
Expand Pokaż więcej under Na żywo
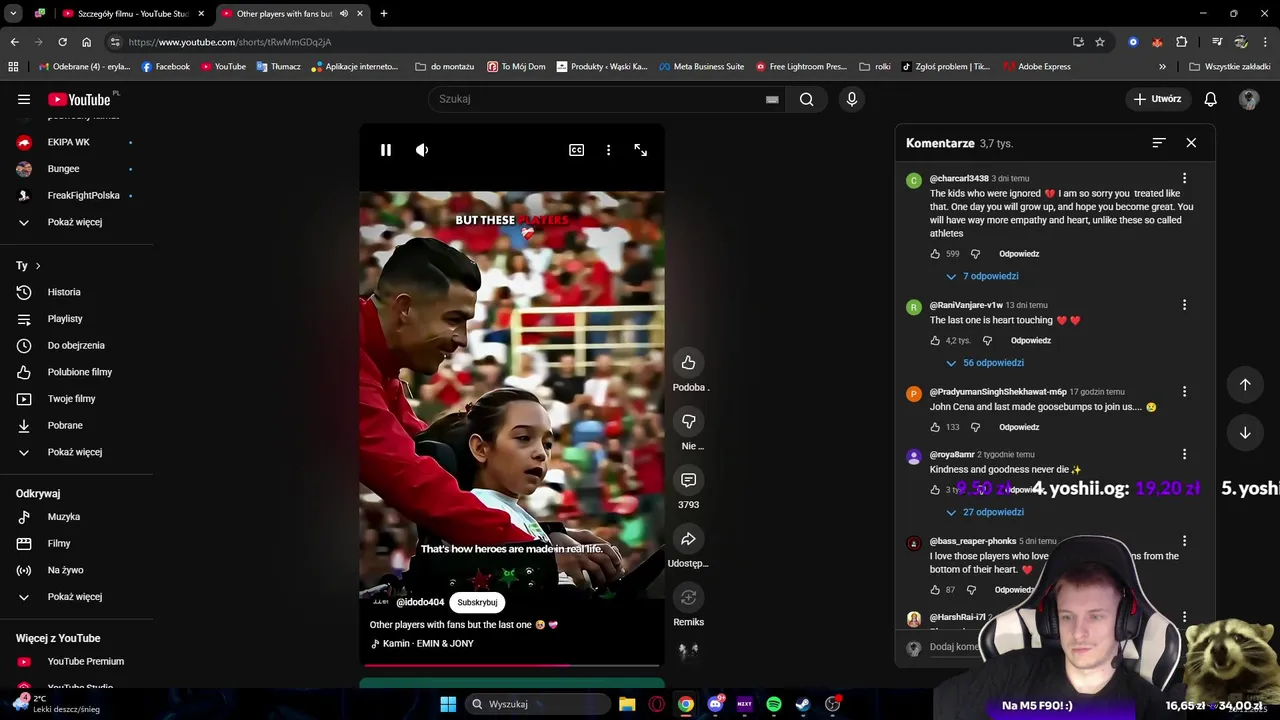(76, 597)
